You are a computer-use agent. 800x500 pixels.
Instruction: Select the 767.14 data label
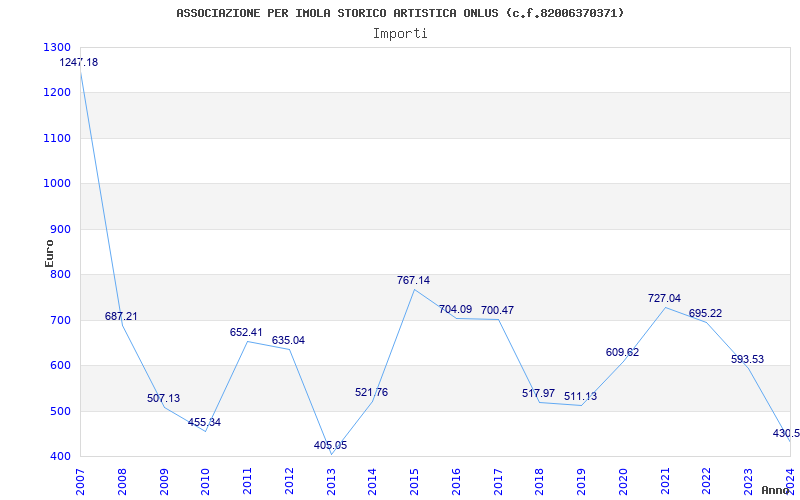point(413,280)
